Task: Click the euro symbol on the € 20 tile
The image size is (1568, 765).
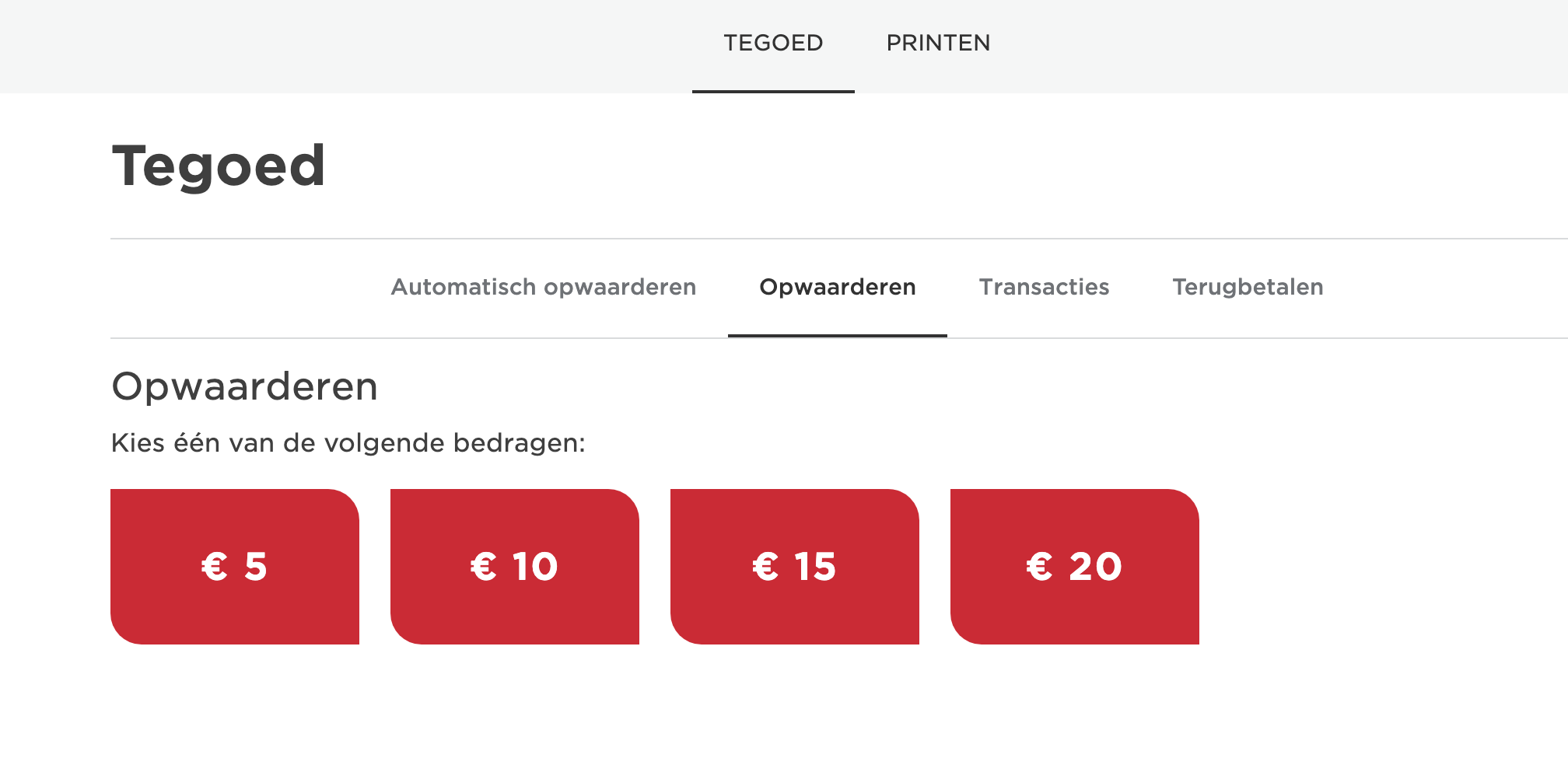Action: [x=1040, y=568]
